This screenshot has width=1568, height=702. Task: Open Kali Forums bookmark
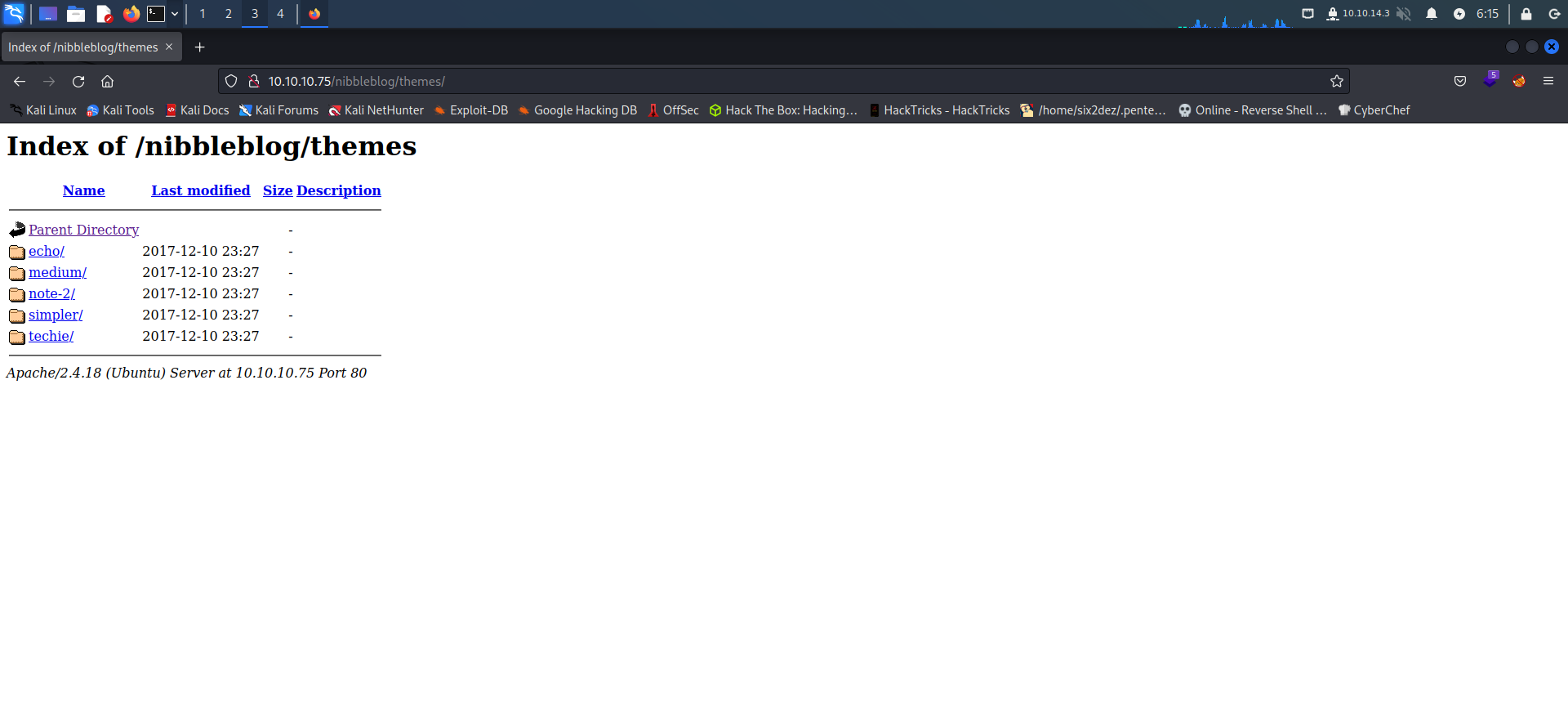click(x=278, y=110)
